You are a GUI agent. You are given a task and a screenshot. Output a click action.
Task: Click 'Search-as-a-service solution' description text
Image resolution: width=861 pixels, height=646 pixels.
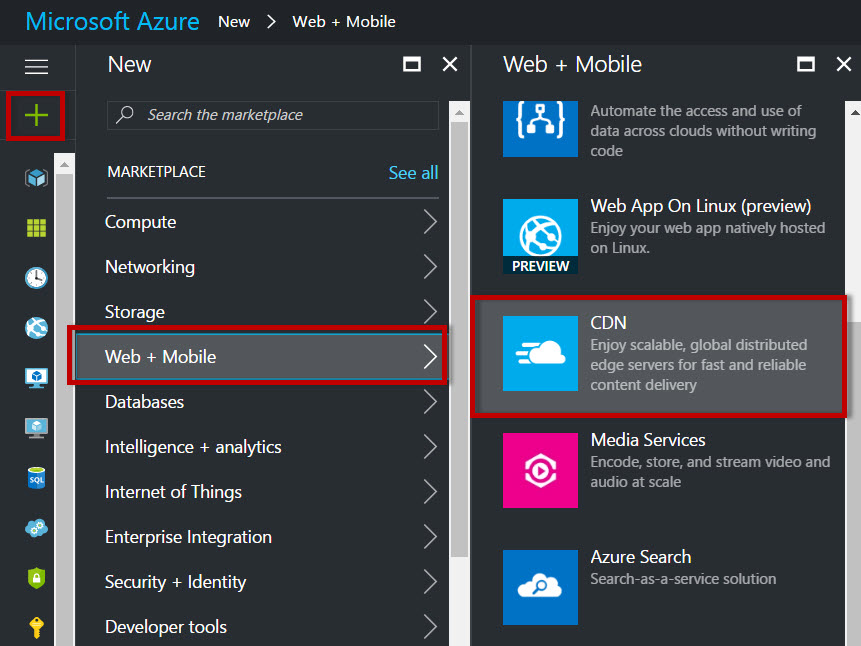(x=683, y=578)
